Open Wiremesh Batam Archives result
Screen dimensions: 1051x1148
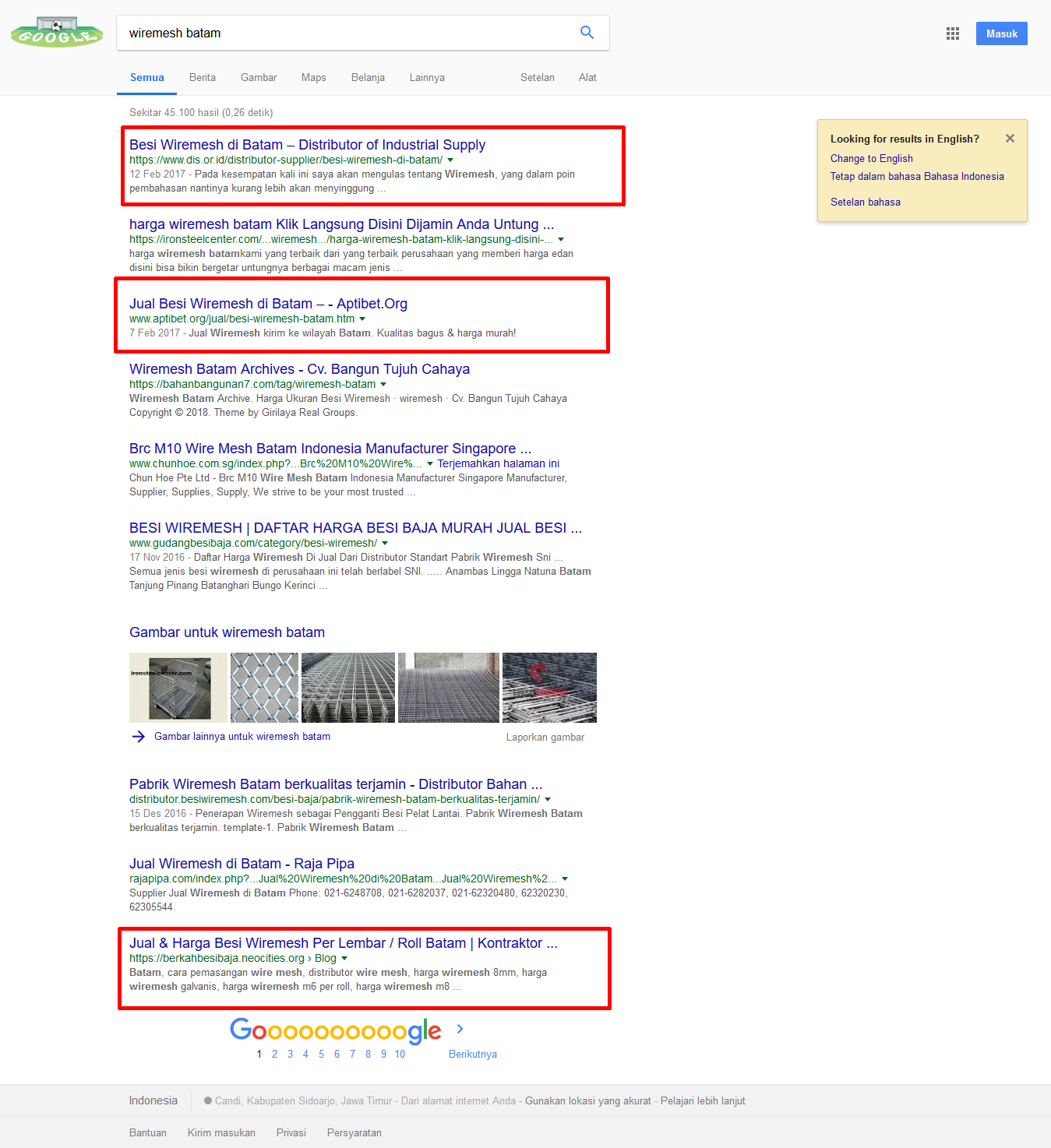tap(299, 369)
